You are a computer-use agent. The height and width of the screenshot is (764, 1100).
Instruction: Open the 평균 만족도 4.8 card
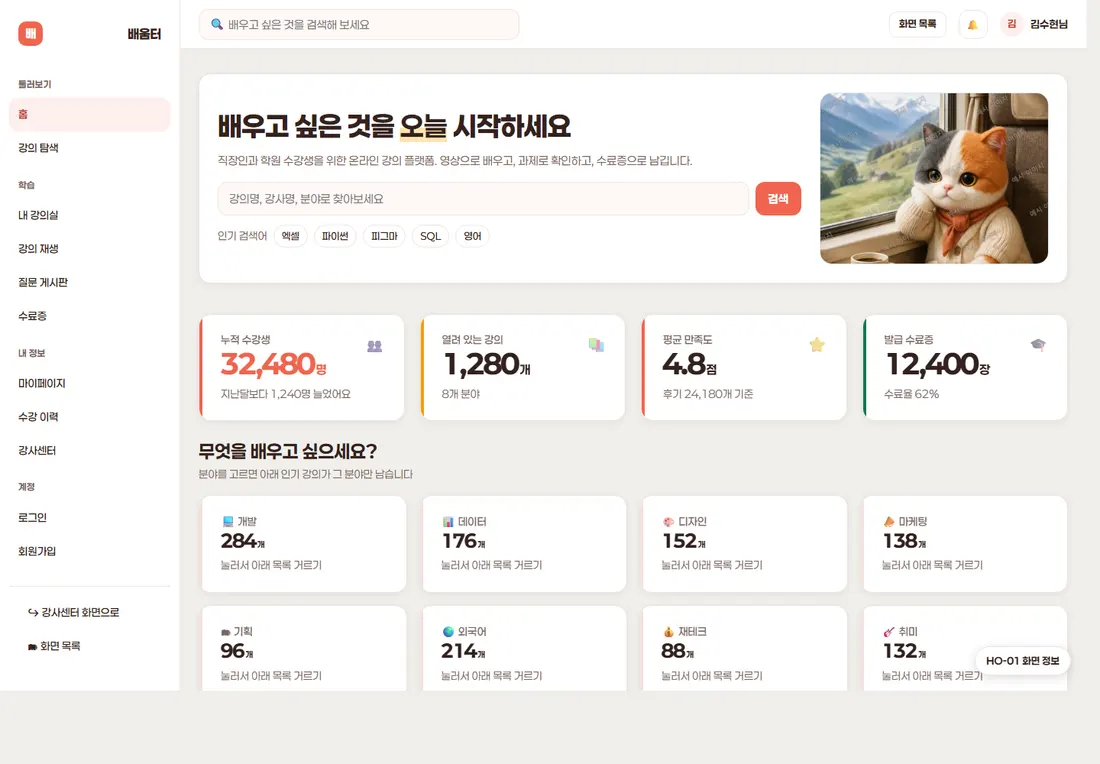744,368
